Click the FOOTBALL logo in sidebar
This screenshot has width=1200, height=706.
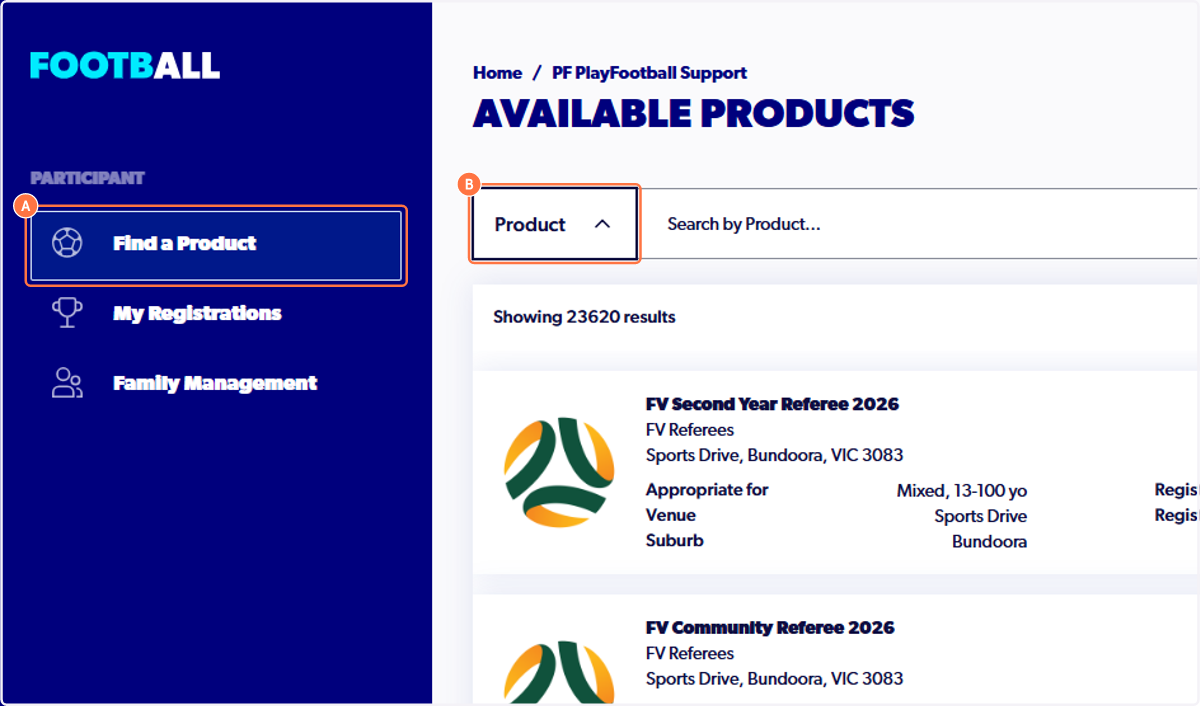[125, 66]
